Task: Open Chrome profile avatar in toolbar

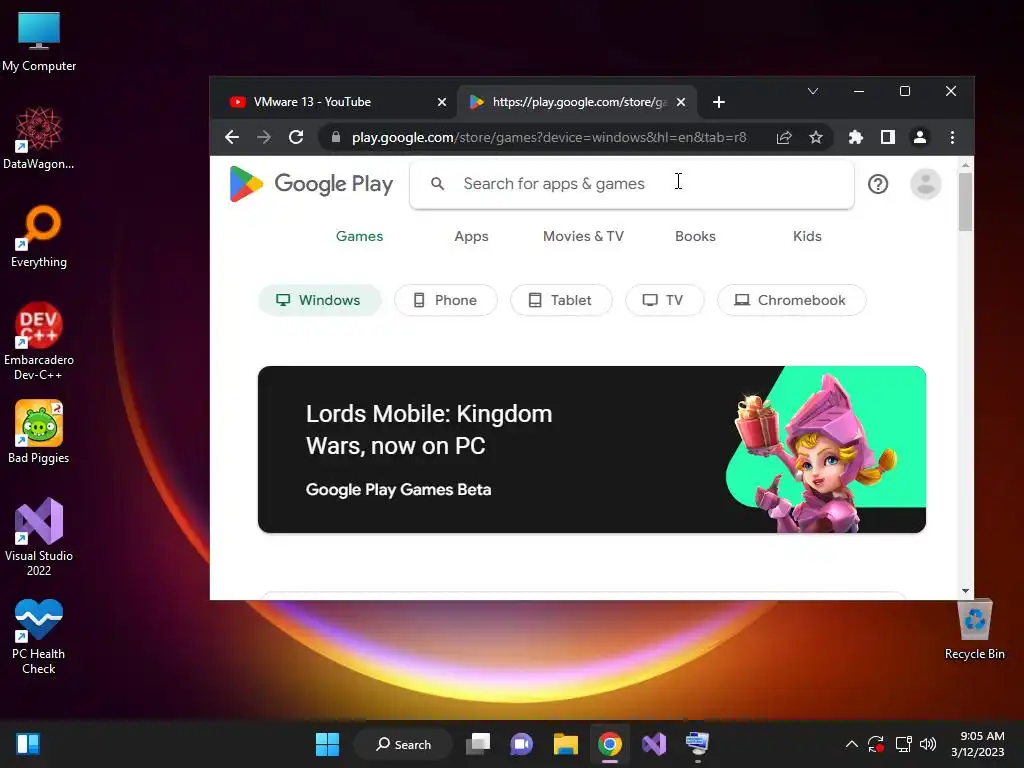Action: point(920,137)
